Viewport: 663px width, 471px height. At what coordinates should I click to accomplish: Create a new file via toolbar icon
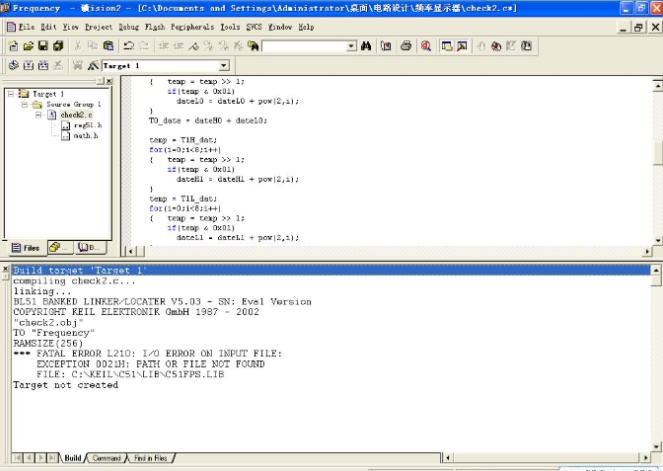click(x=14, y=46)
